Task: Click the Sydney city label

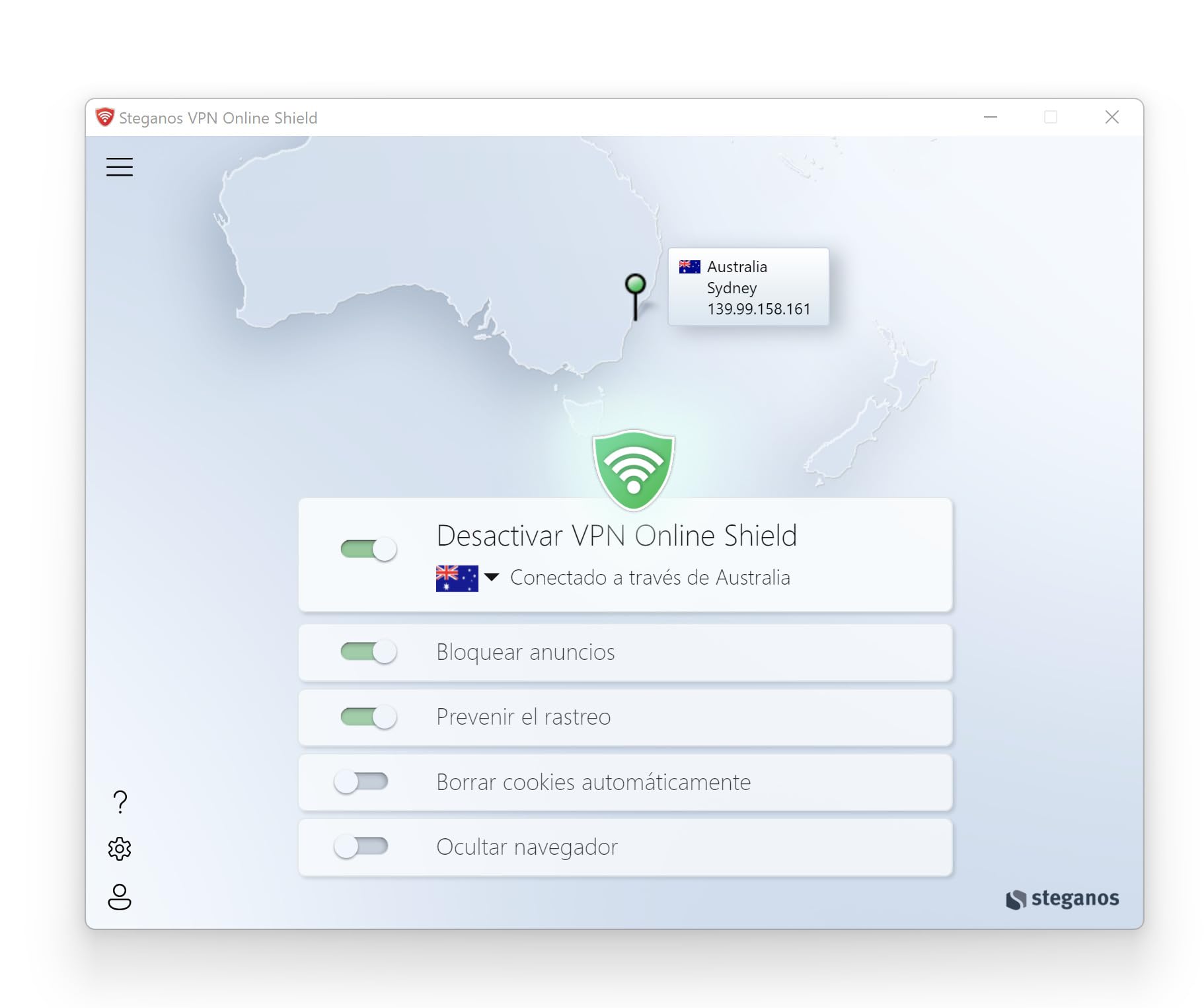Action: (732, 289)
